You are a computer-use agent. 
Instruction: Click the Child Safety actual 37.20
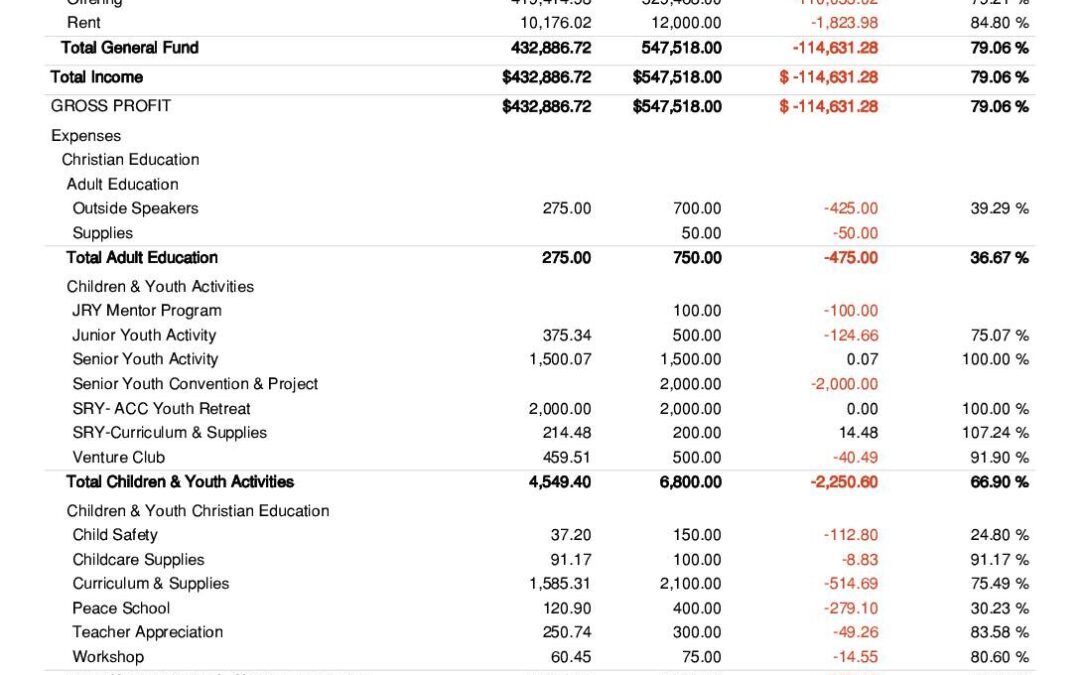[x=571, y=535]
